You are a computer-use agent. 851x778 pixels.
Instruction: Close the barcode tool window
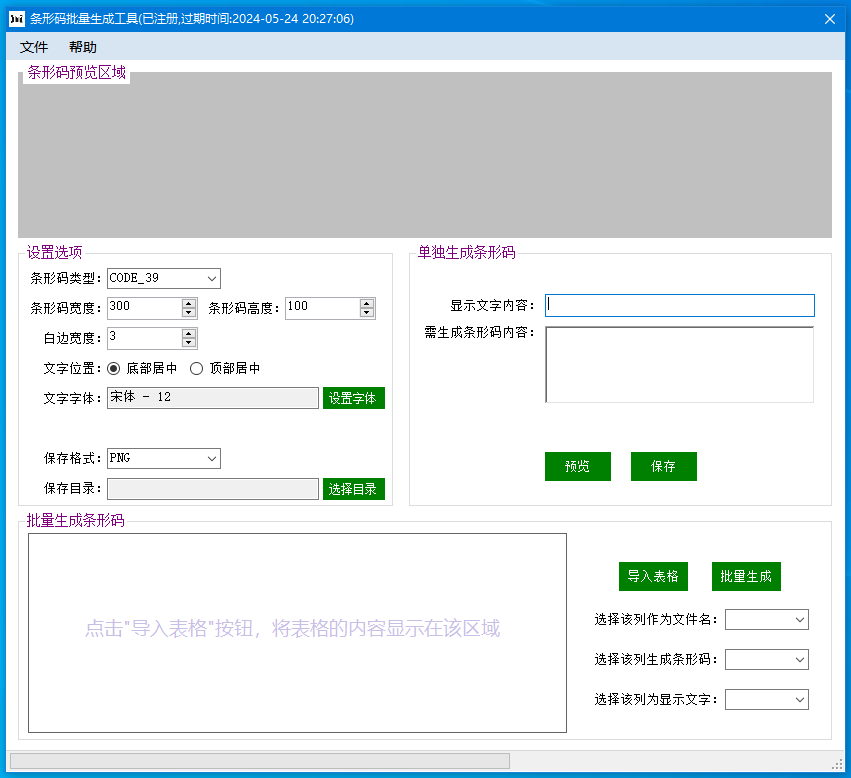(x=830, y=19)
